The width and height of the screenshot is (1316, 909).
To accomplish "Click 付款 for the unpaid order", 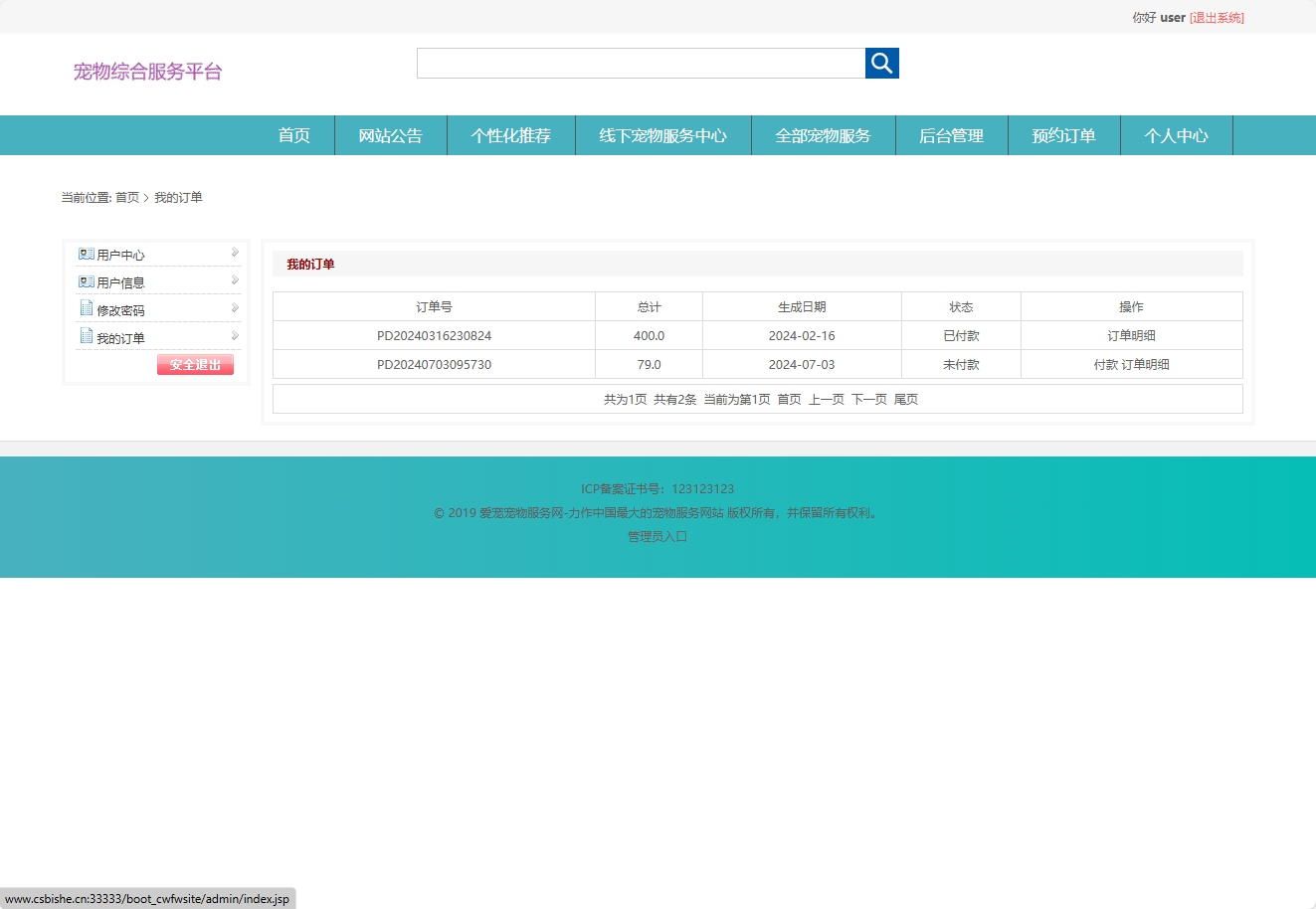I will coord(1105,365).
